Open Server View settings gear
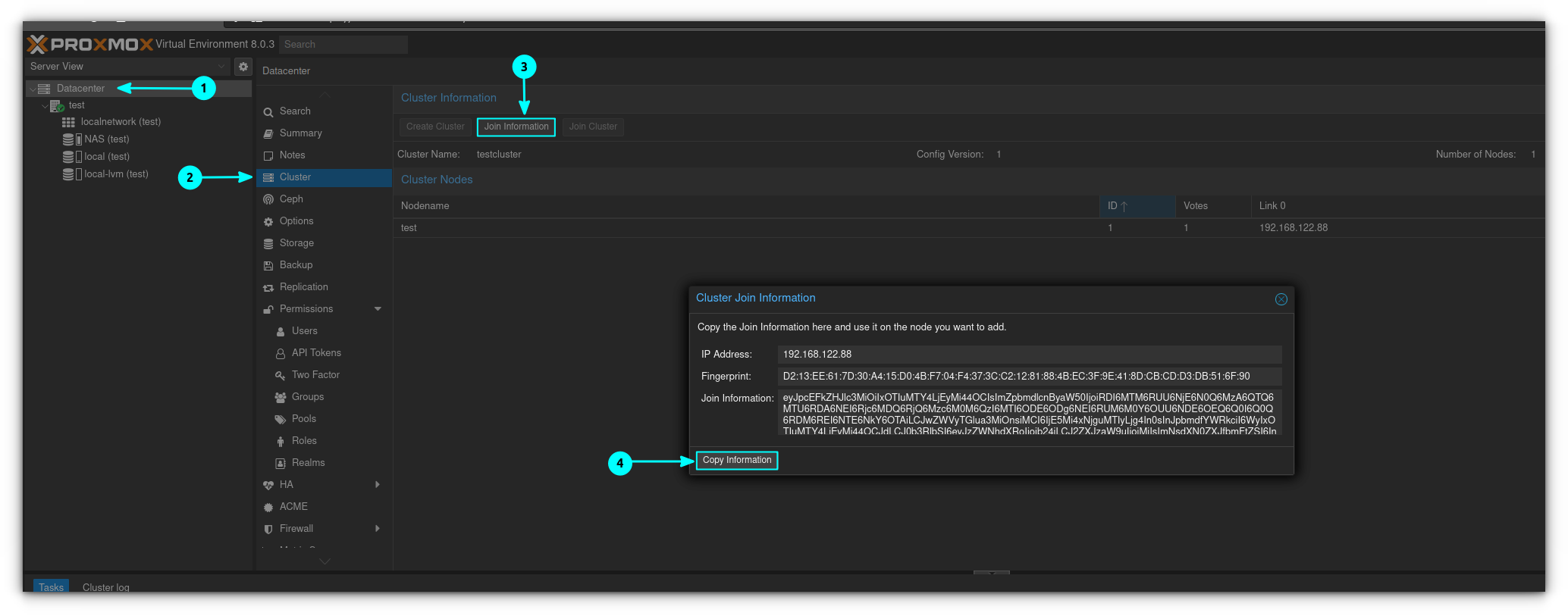 coord(243,67)
